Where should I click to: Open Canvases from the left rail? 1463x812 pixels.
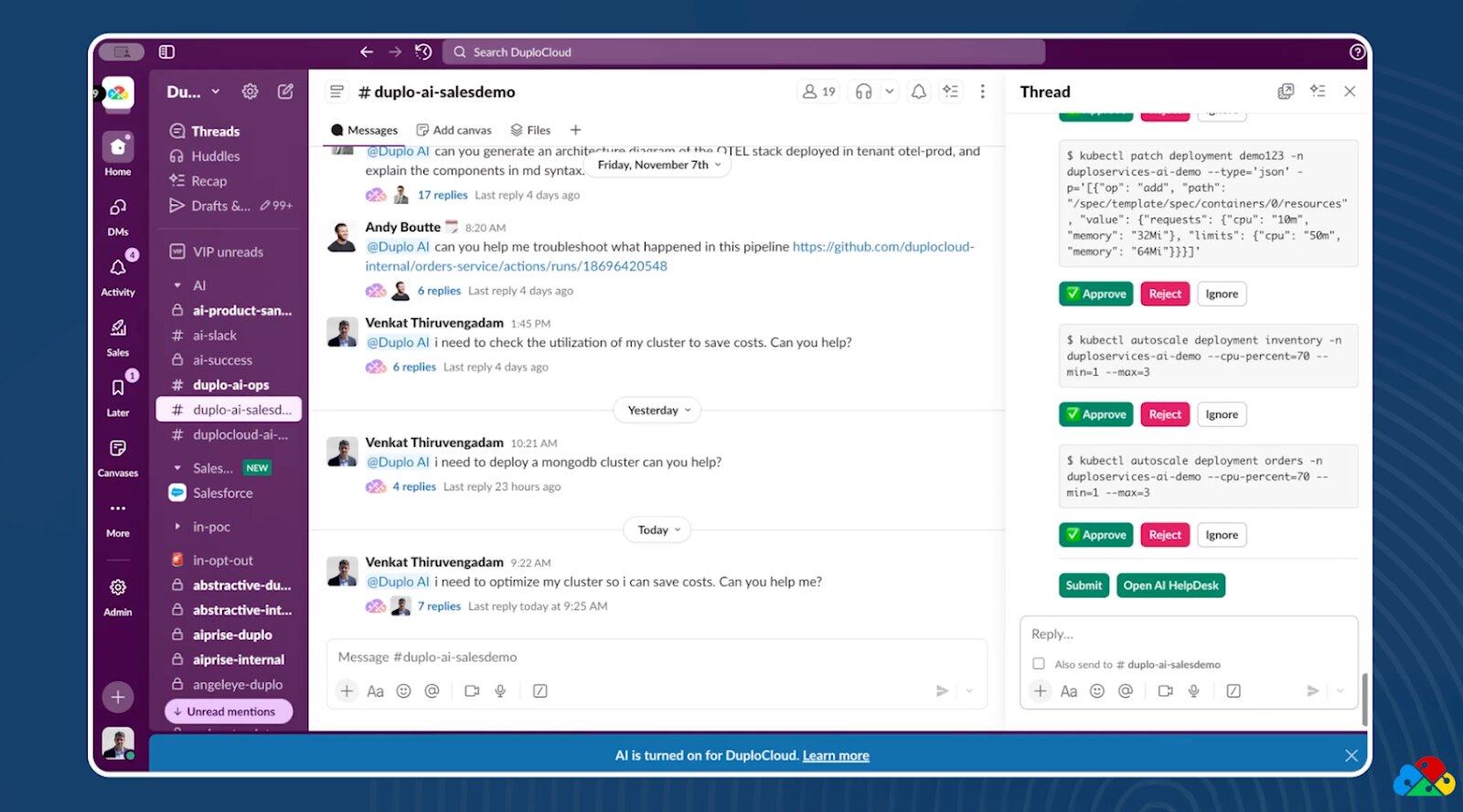coord(118,456)
